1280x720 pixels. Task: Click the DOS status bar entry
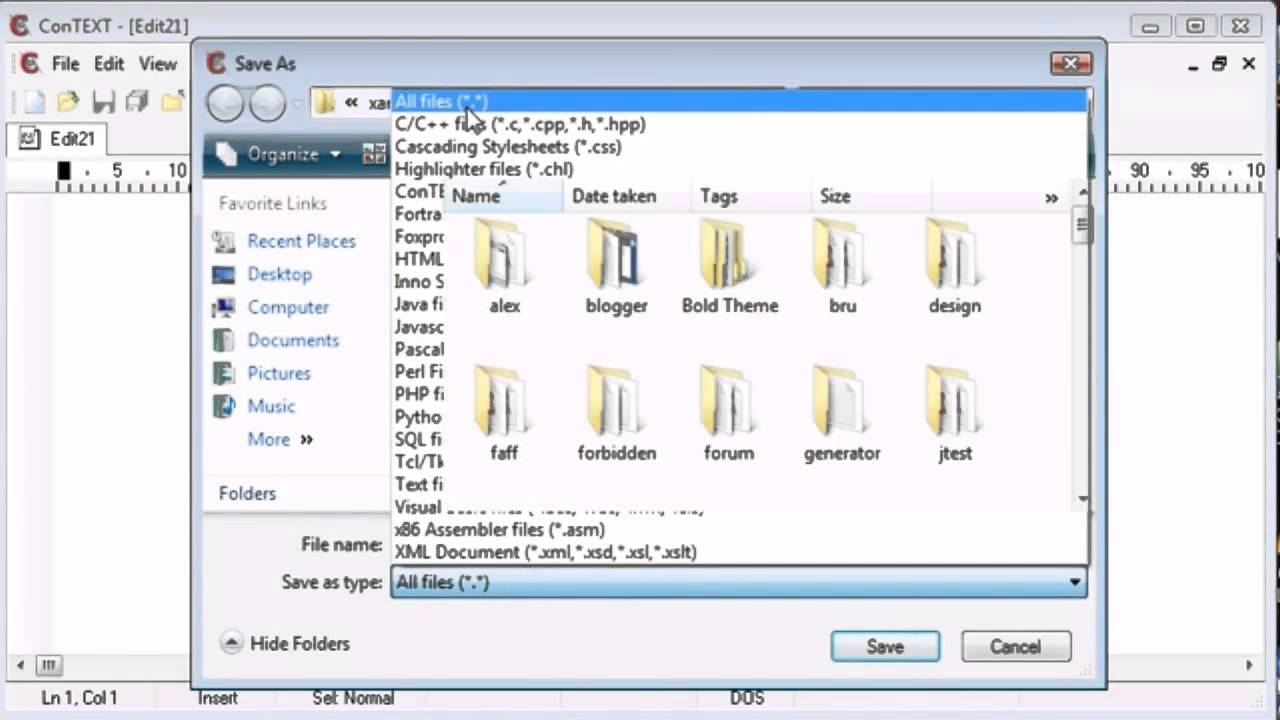[747, 698]
